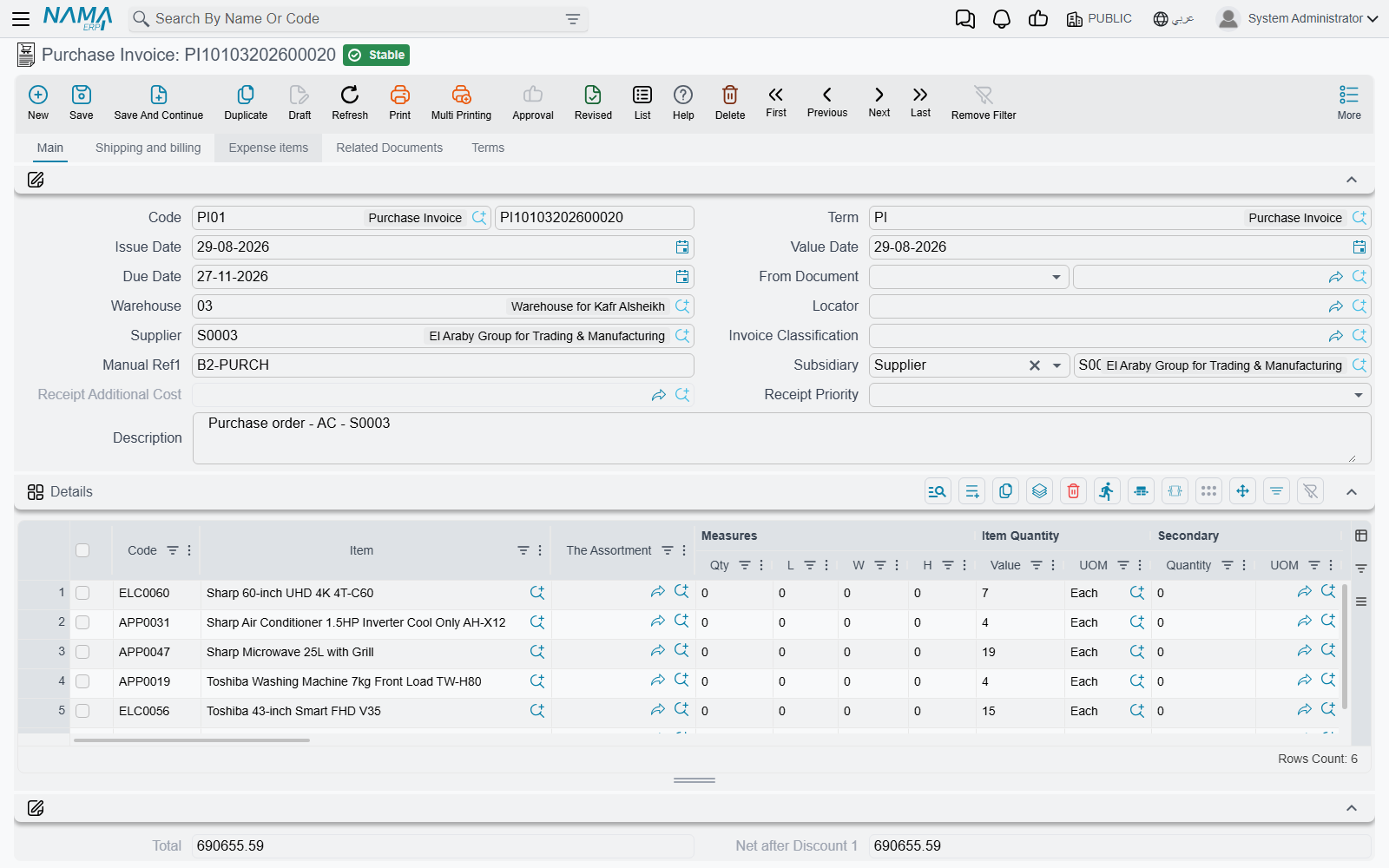Screen dimensions: 1389x868
Task: Click horizontal scrollbar of details grid
Action: coord(192,740)
